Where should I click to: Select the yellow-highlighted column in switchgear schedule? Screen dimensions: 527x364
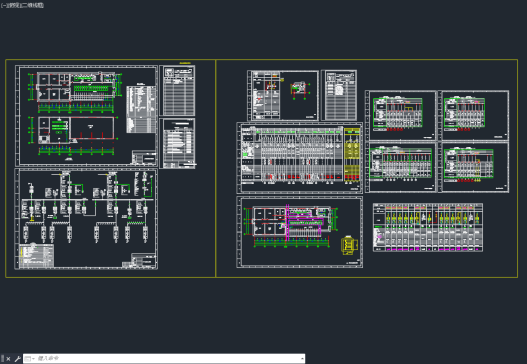(352, 155)
